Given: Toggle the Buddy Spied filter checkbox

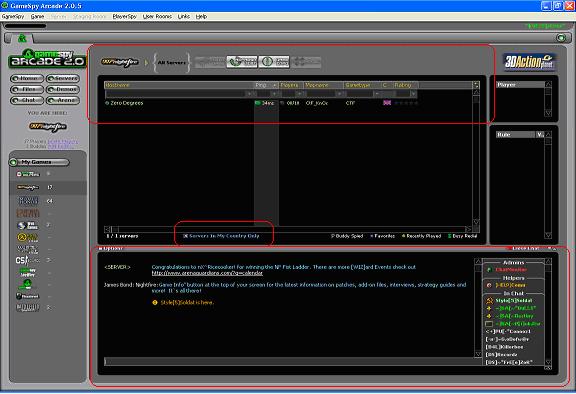Looking at the screenshot, I should point(333,236).
